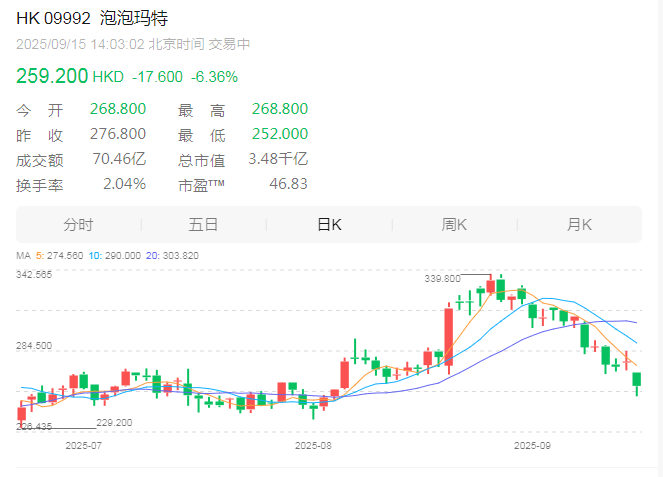Viewport: 663px width, 477px height.
Task: Click the 换手率 value 2.04%
Action: [x=125, y=184]
